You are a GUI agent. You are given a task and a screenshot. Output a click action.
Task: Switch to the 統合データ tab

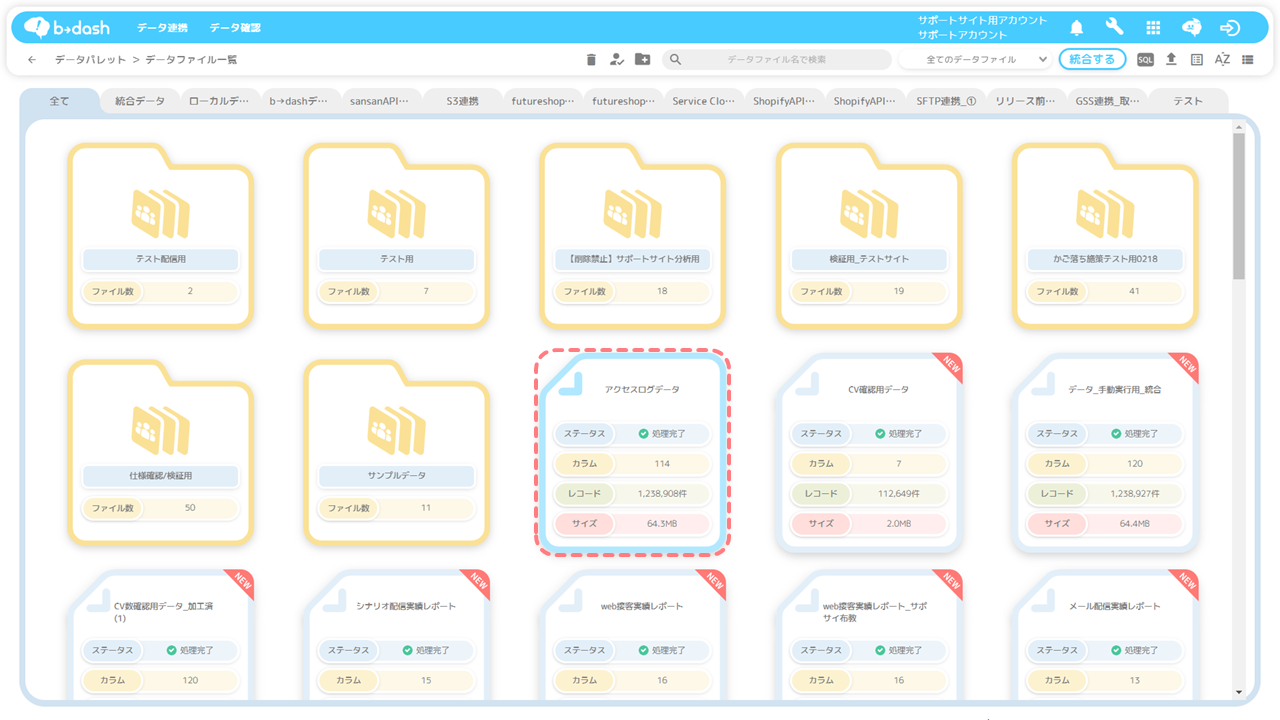pos(140,101)
